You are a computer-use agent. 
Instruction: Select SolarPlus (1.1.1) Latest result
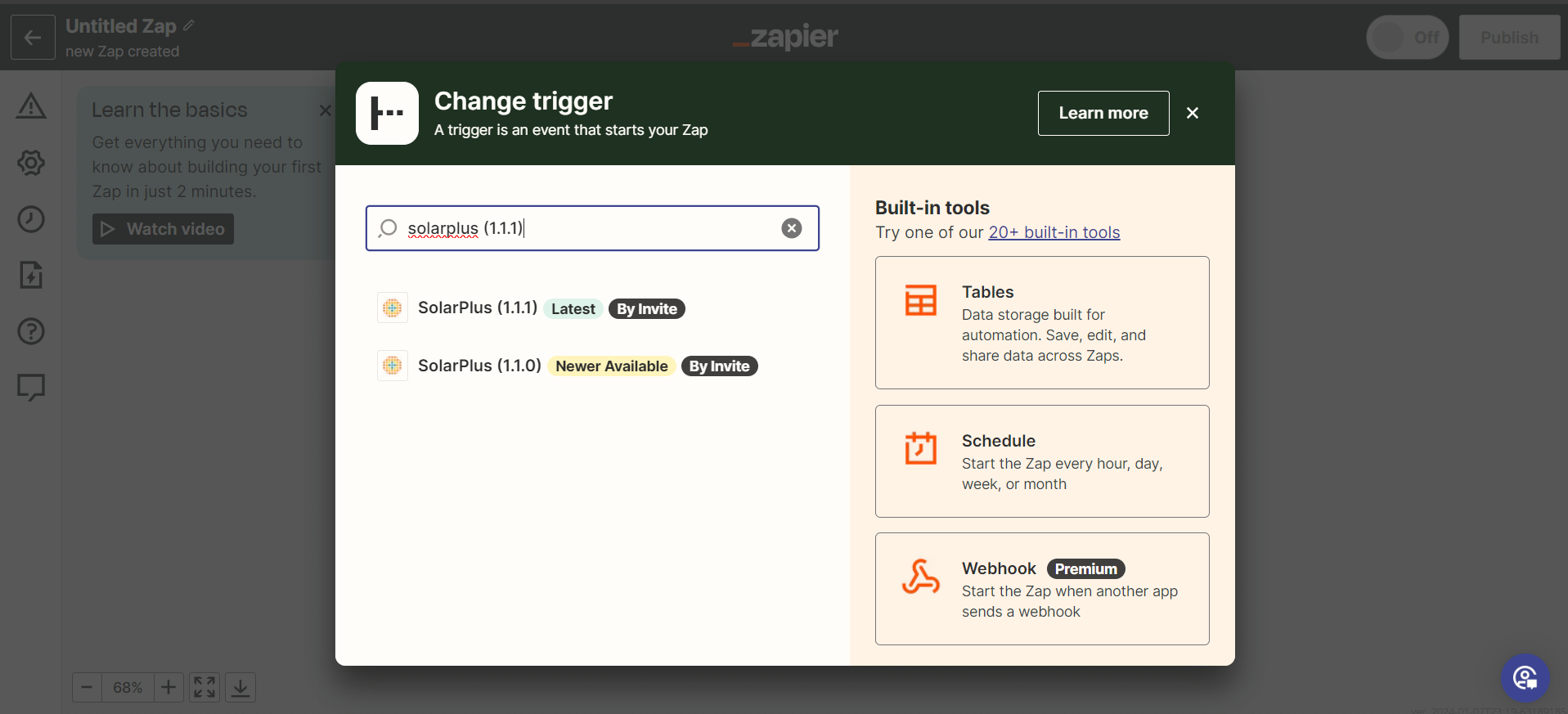(x=592, y=308)
